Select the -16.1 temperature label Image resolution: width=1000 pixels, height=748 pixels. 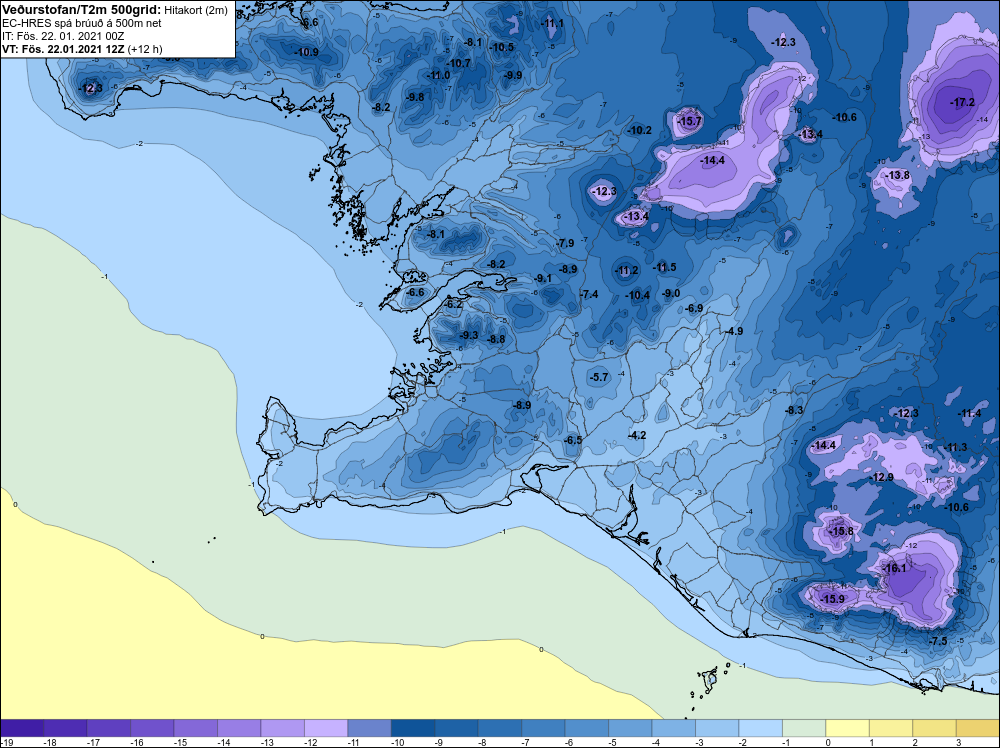coord(894,568)
